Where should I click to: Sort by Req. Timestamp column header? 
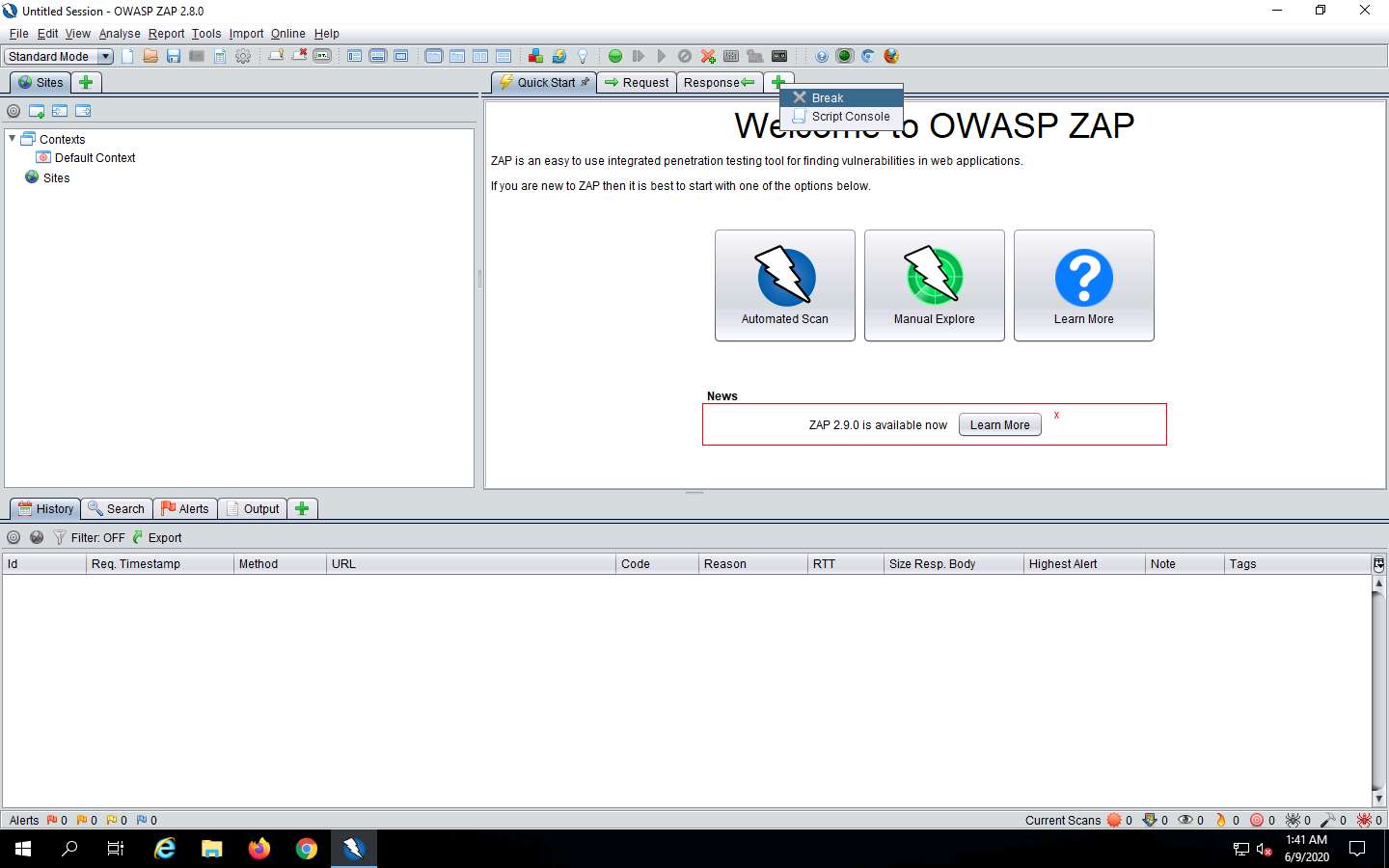point(160,563)
